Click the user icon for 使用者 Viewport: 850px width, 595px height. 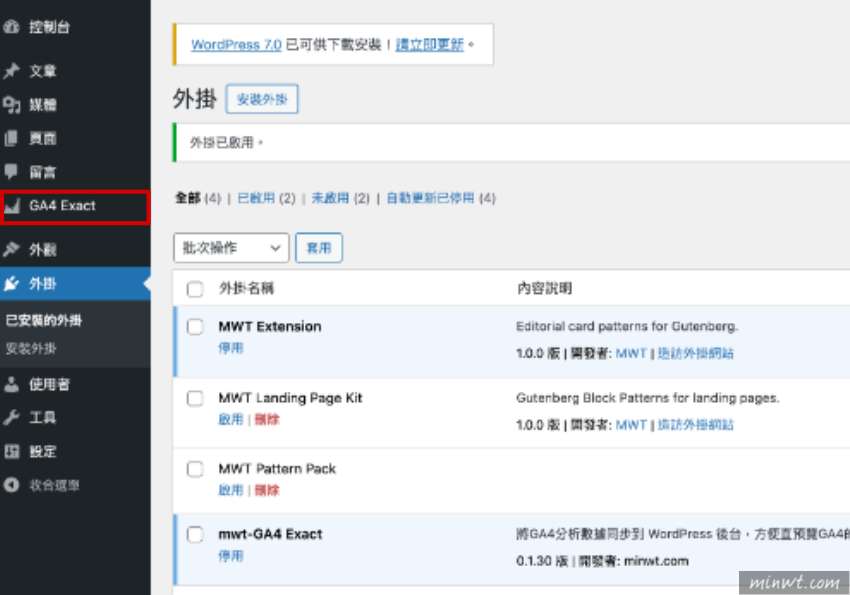11,384
